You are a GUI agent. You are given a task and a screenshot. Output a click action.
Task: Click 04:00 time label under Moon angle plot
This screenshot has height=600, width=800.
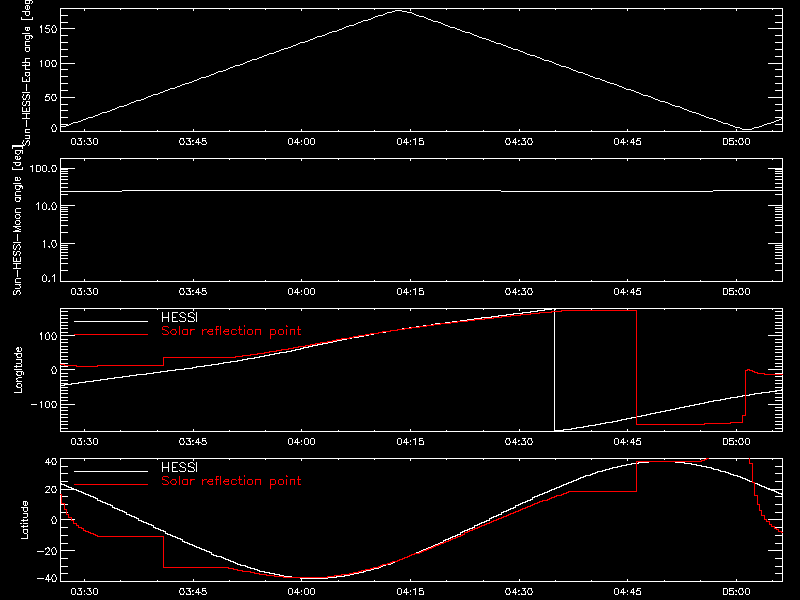pyautogui.click(x=302, y=291)
